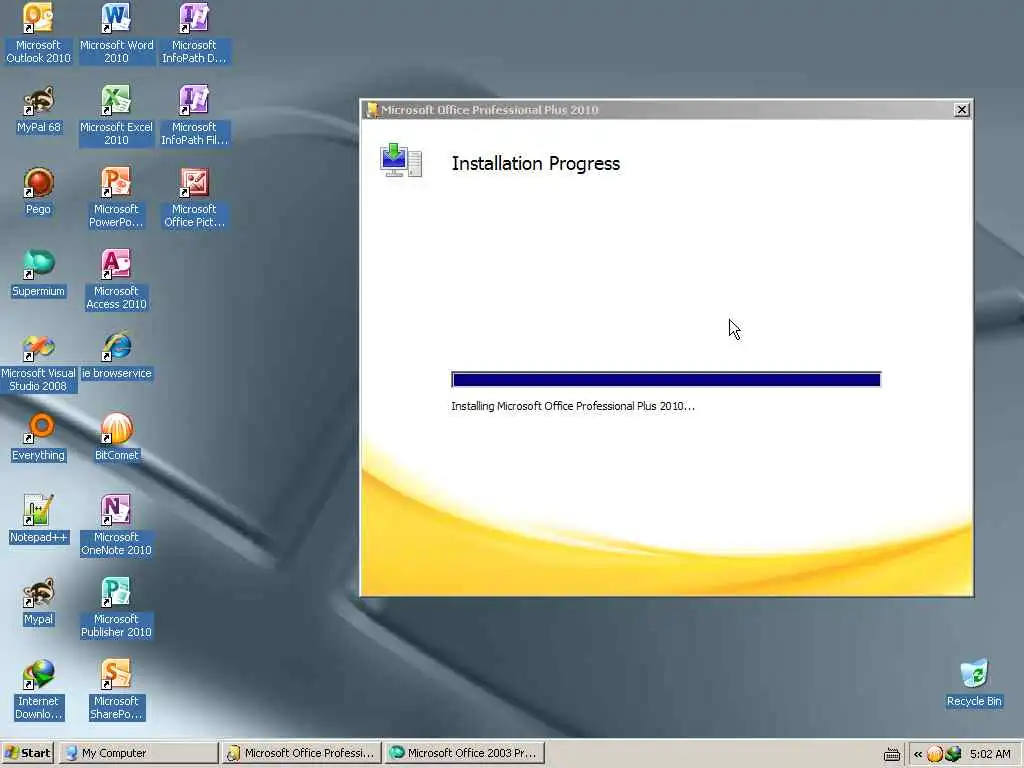Click the Installation Progress heading

[536, 163]
